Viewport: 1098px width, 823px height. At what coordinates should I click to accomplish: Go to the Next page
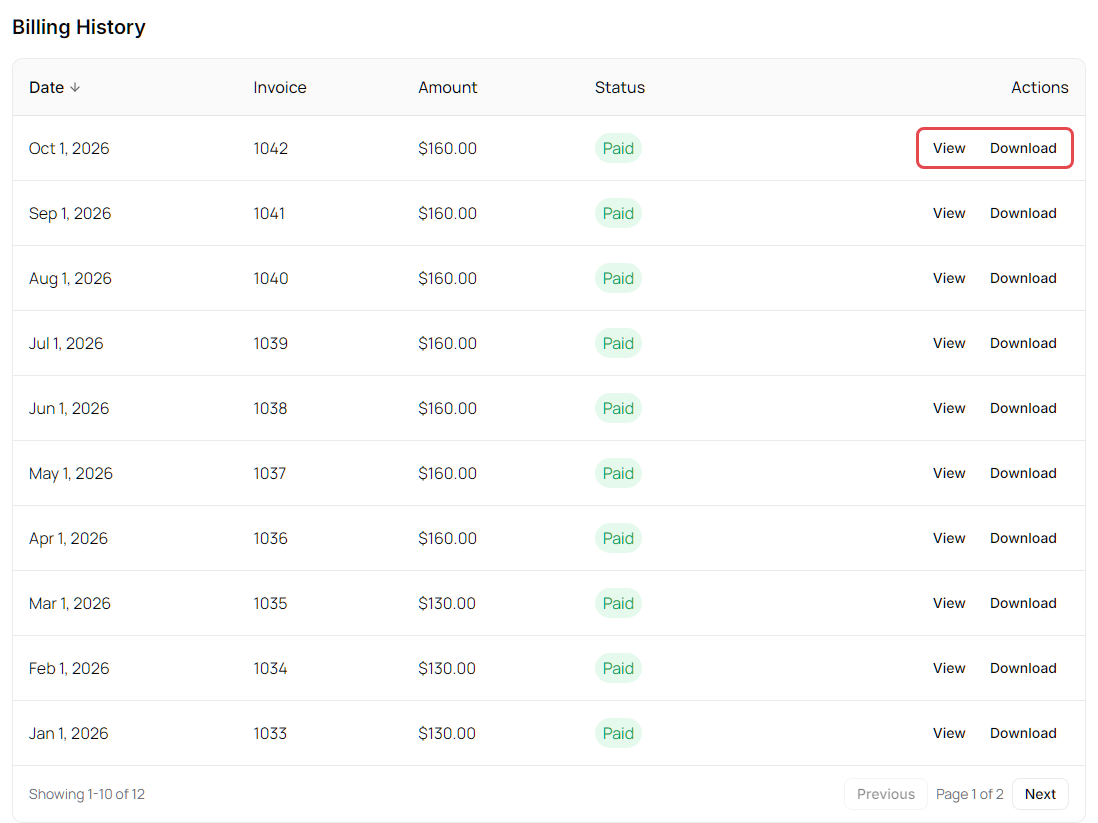[1040, 794]
